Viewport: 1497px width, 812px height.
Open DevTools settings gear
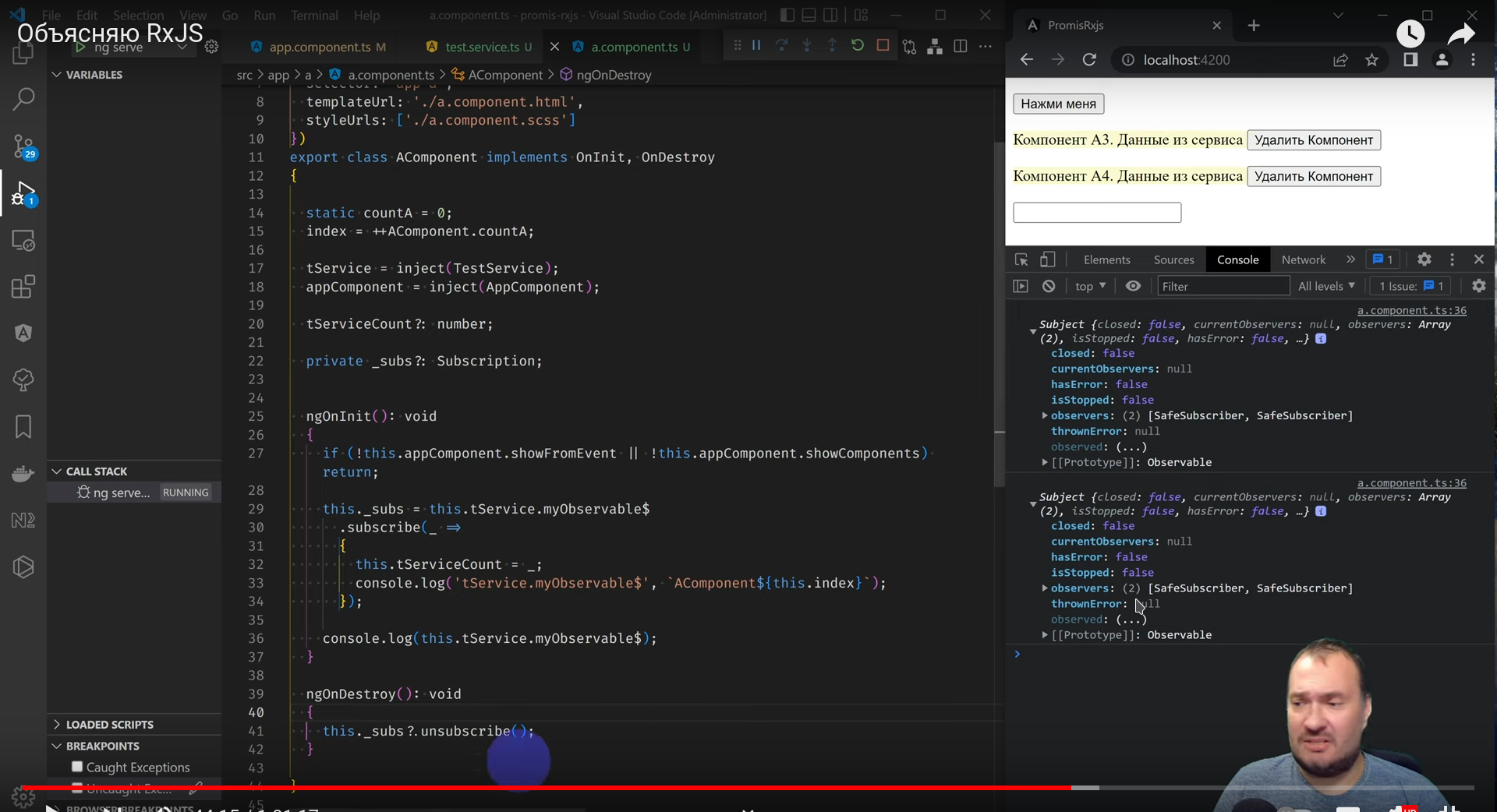click(x=1424, y=259)
